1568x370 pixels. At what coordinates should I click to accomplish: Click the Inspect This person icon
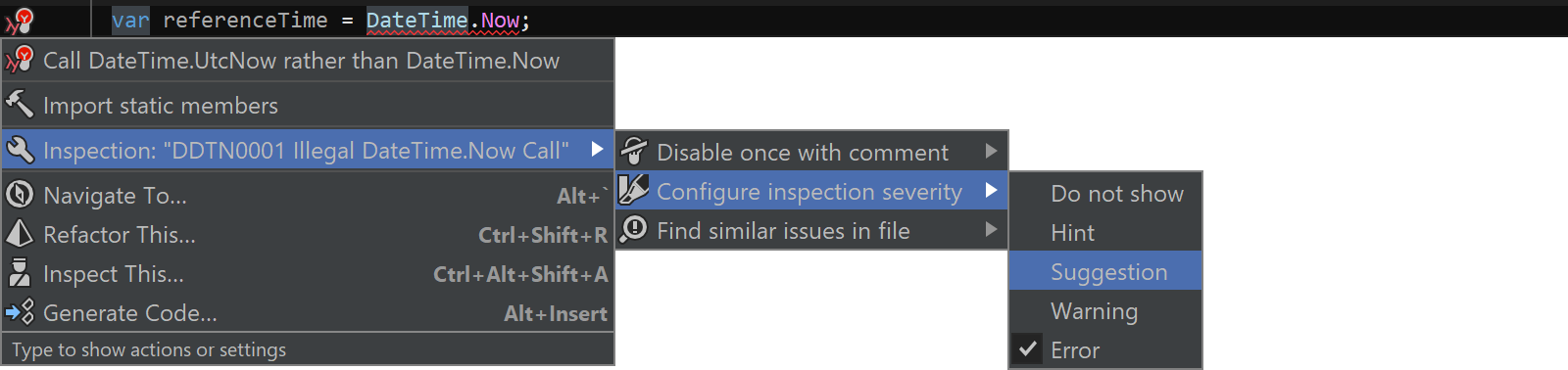pos(20,272)
